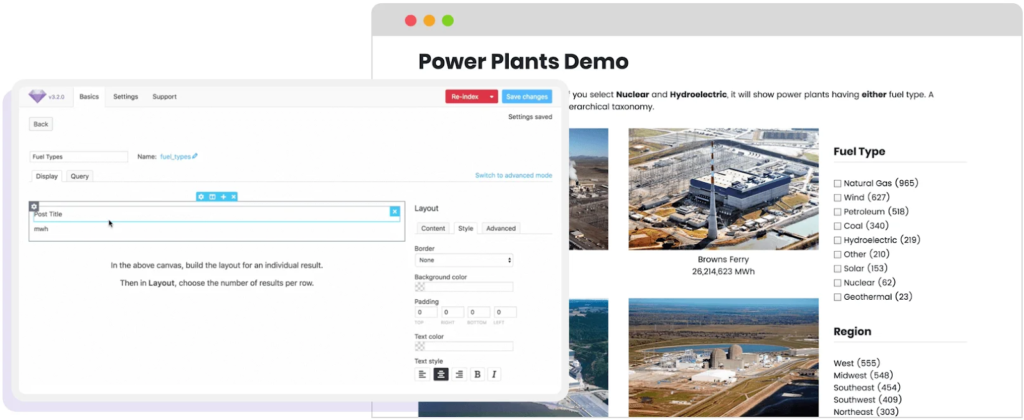The width and height of the screenshot is (1024, 420).
Task: Open the dark gear icon on canvas corner
Action: 34,206
